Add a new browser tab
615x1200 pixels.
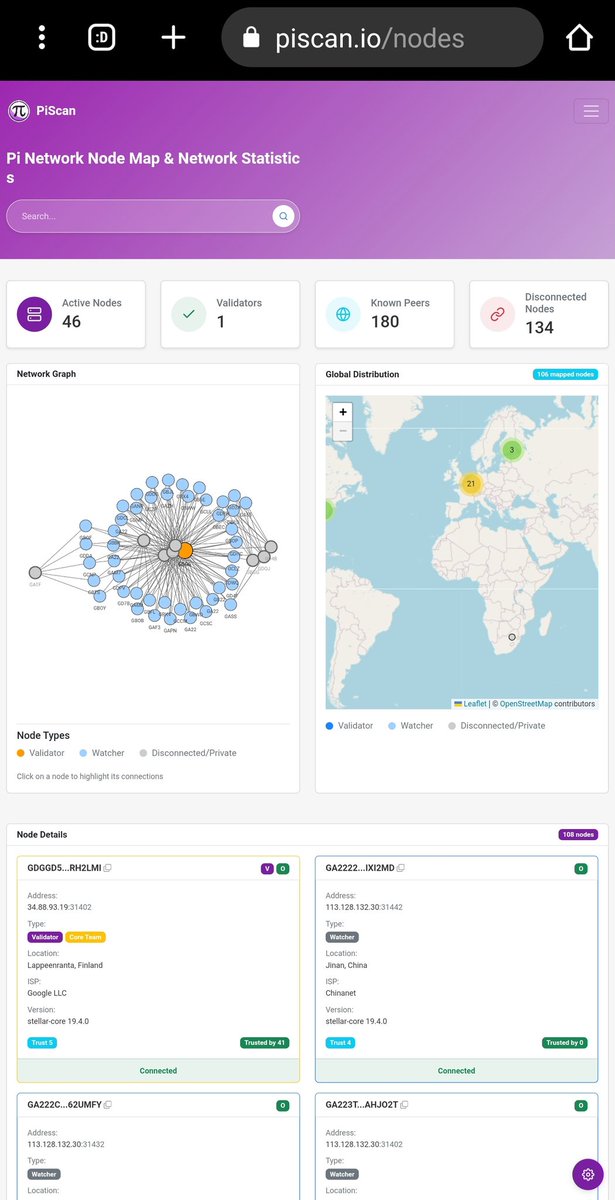point(173,38)
